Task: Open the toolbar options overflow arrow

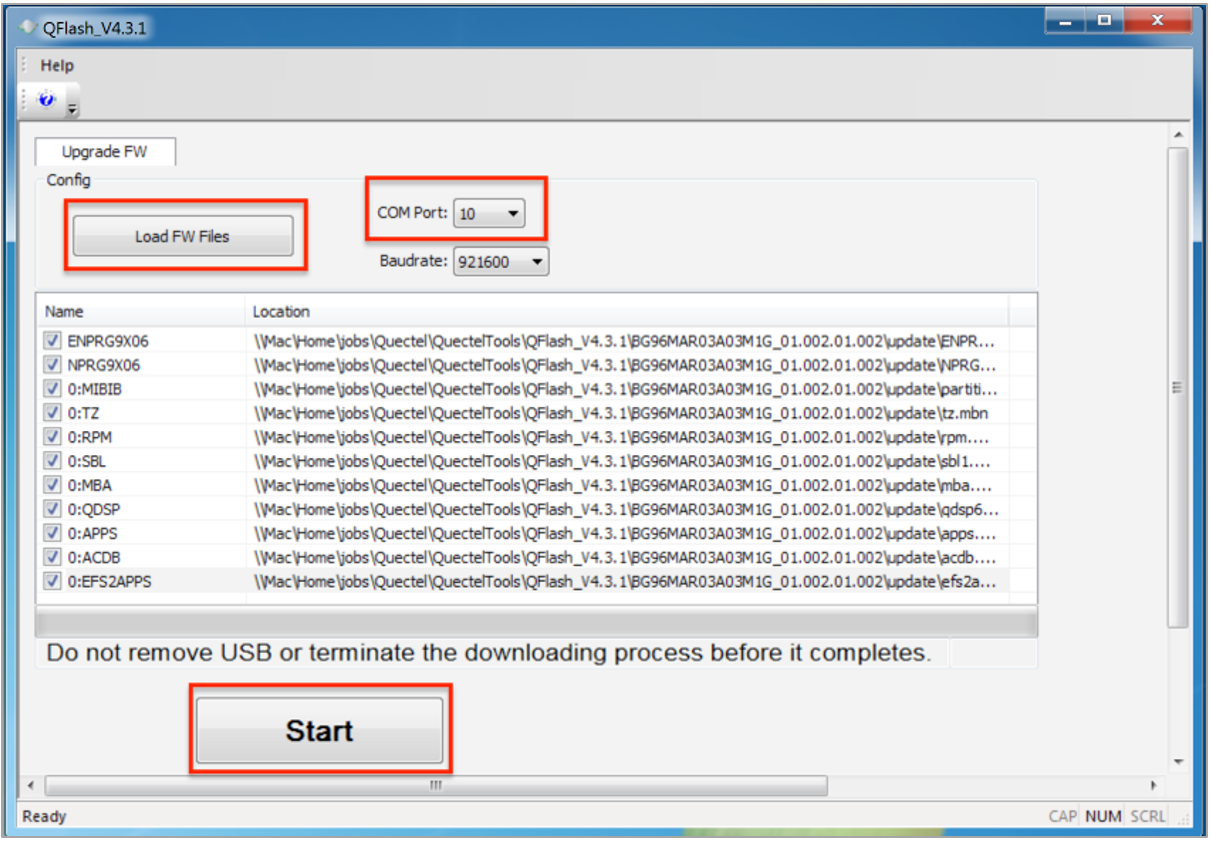Action: (x=72, y=107)
